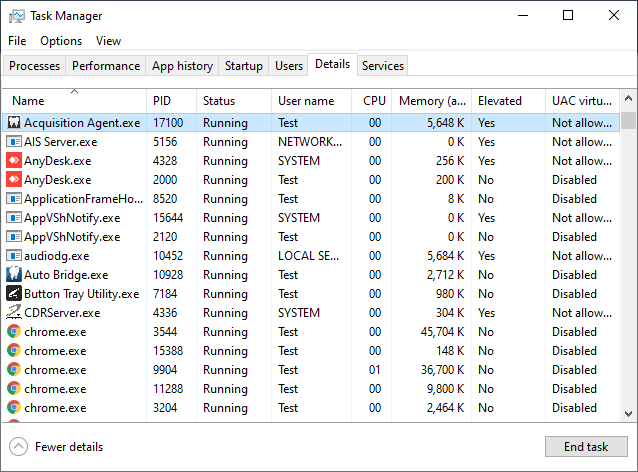This screenshot has width=638, height=472.
Task: Switch to the Performance tab
Action: 106,66
